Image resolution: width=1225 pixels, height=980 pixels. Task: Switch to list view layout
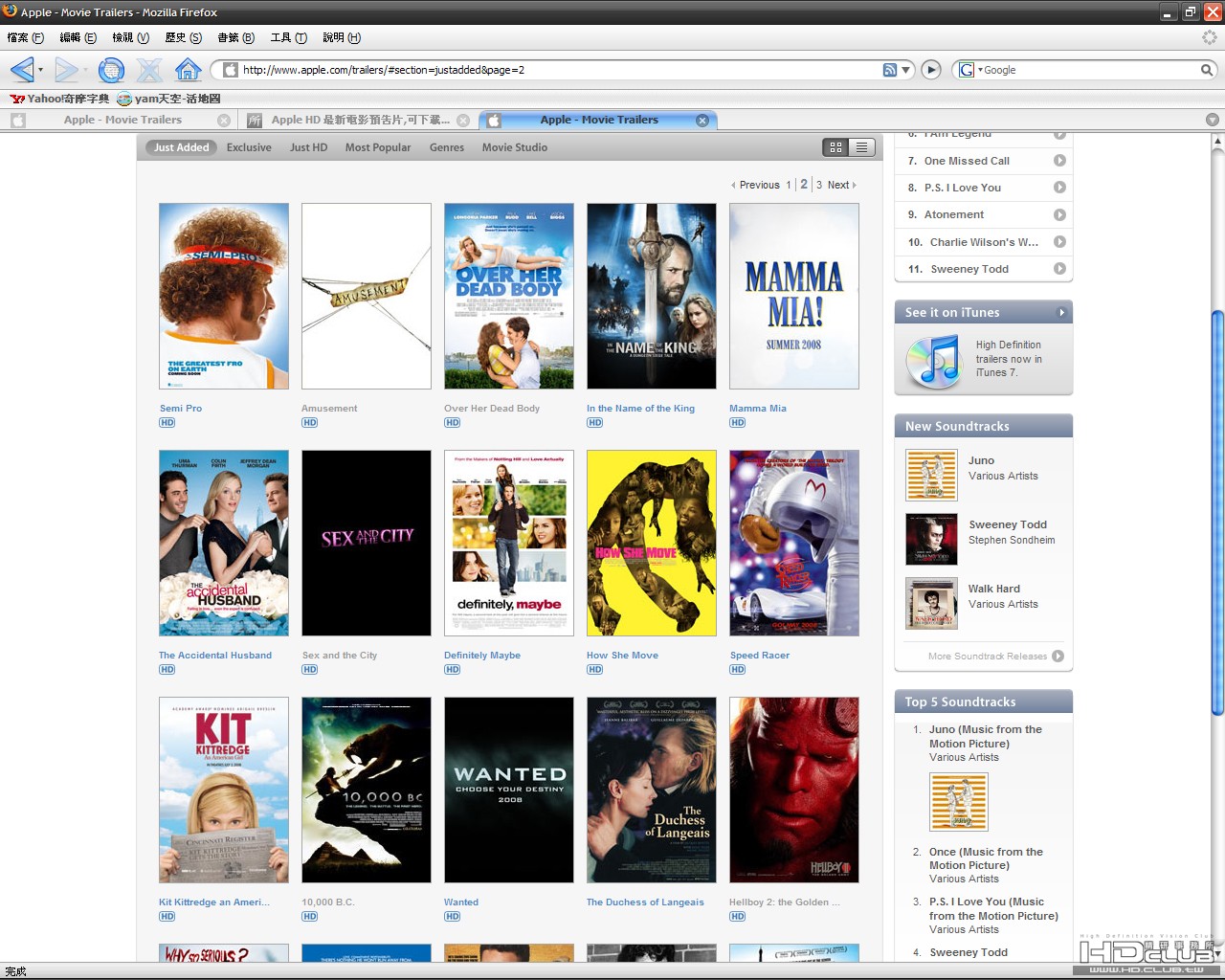pyautogui.click(x=861, y=147)
